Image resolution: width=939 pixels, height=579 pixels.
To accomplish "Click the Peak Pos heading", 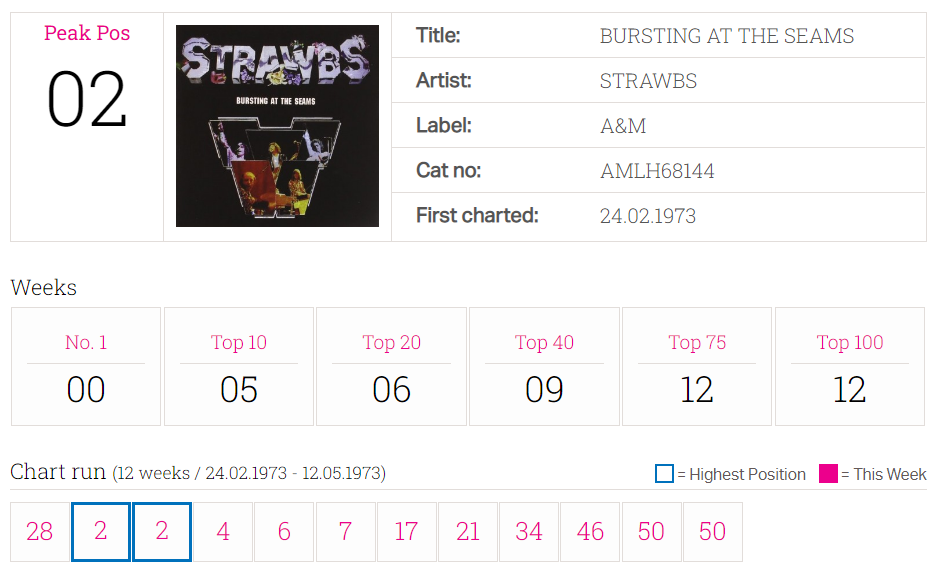I will (x=87, y=33).
